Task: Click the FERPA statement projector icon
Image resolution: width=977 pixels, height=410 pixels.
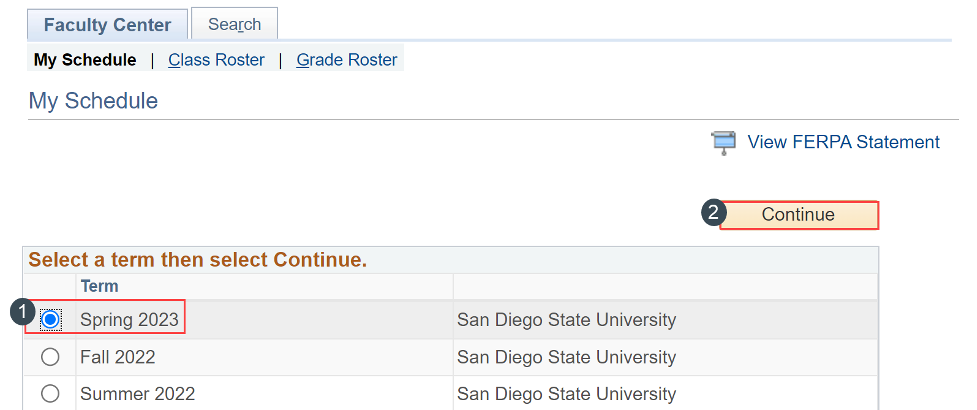Action: coord(723,143)
